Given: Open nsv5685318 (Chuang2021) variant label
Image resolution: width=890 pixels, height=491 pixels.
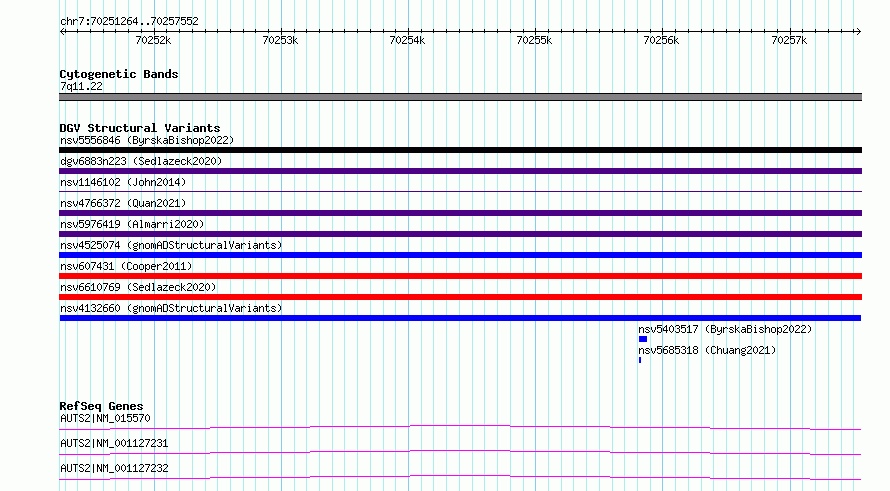Looking at the screenshot, I should click(x=707, y=350).
